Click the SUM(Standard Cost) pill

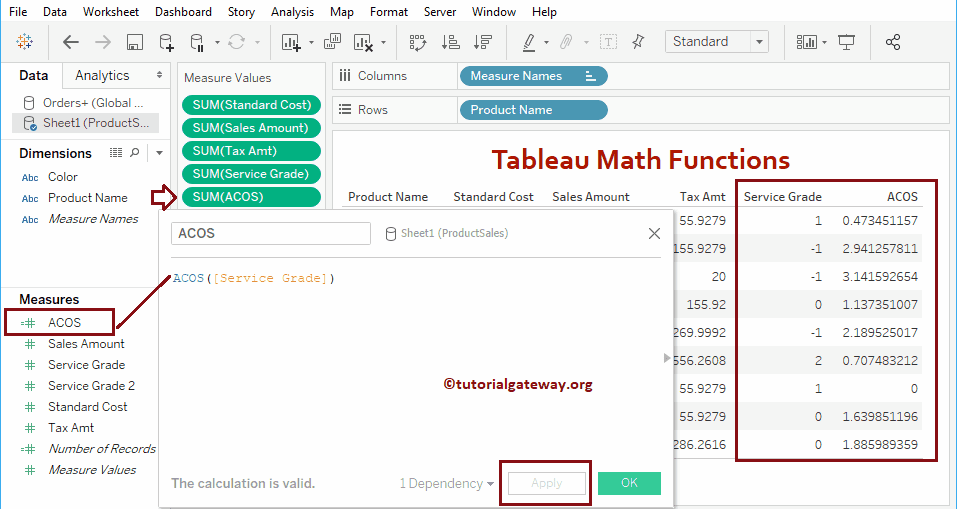pyautogui.click(x=251, y=105)
